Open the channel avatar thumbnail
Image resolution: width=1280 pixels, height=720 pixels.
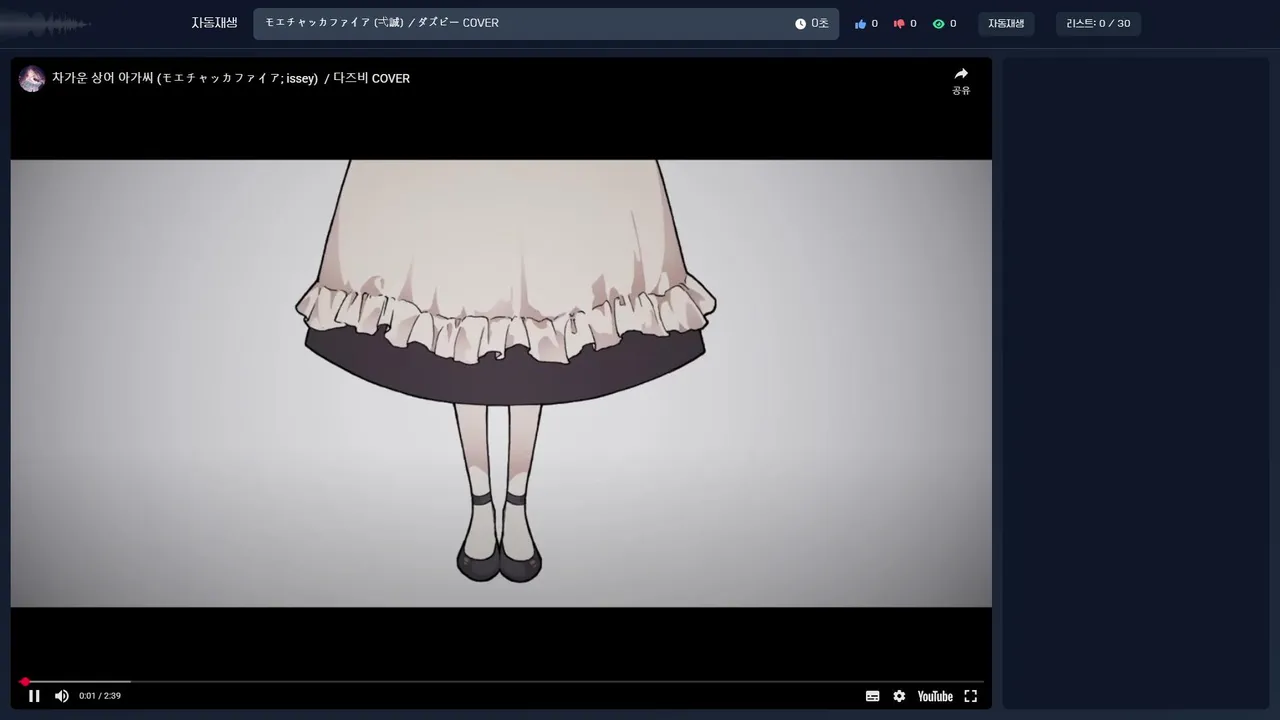(x=32, y=79)
